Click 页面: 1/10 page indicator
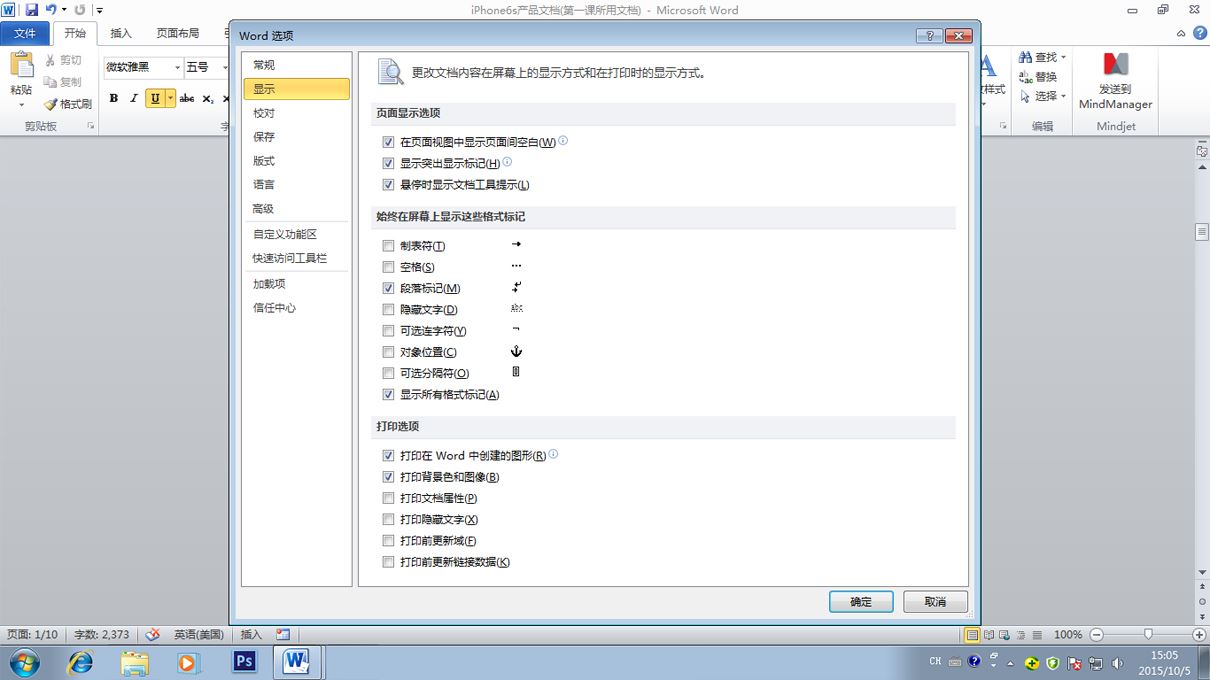 tap(33, 635)
